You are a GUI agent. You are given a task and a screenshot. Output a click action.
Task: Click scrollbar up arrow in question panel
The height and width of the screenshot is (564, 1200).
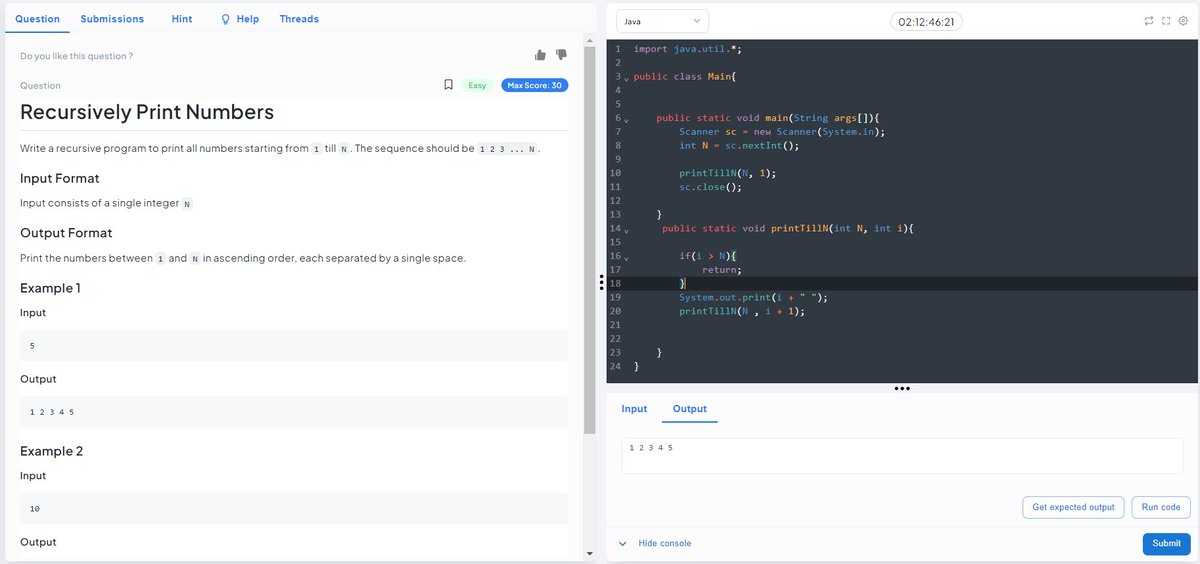[590, 40]
